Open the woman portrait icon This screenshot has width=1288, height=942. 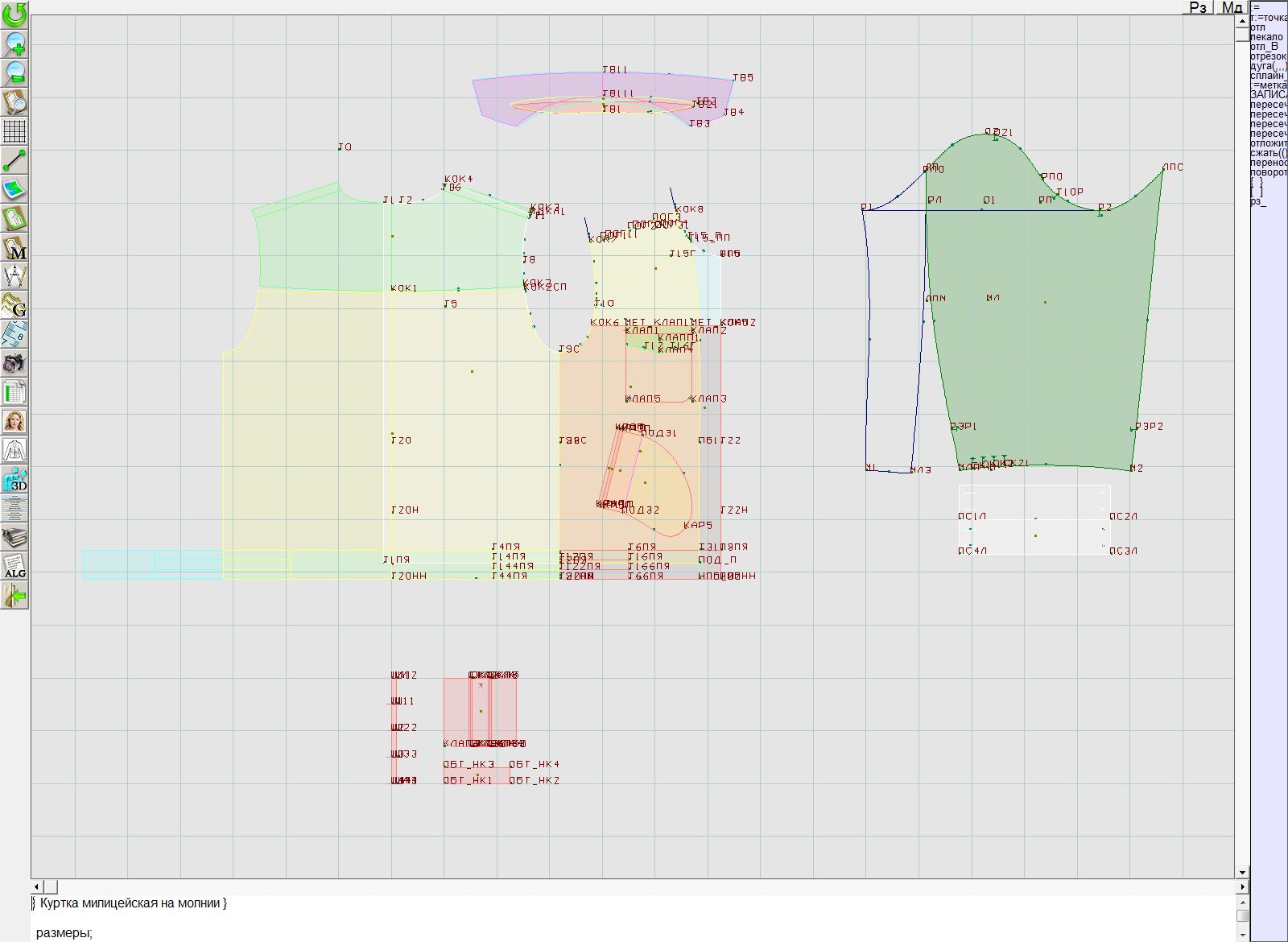(x=14, y=421)
